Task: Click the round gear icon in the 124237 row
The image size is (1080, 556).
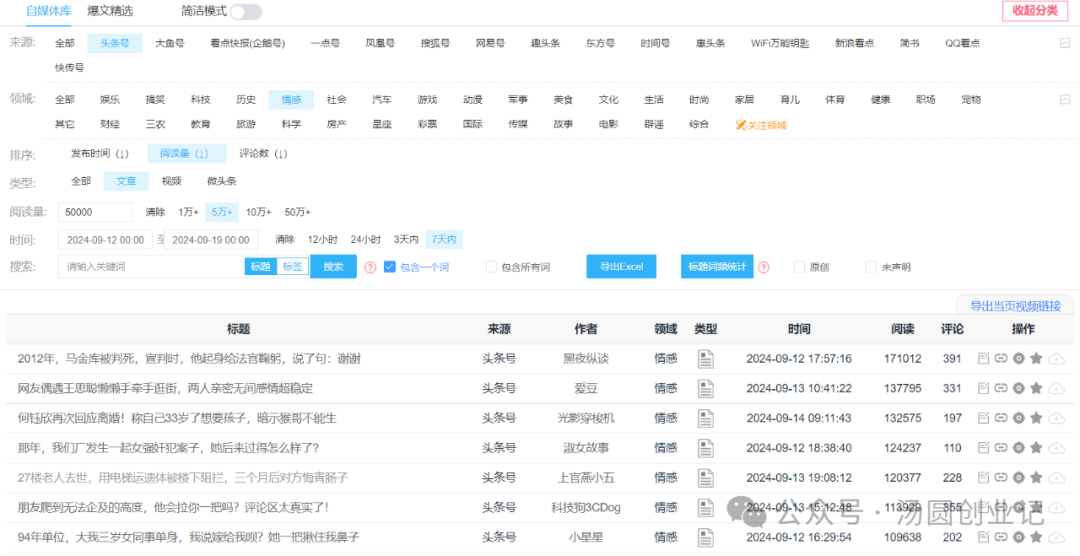Action: pyautogui.click(x=1019, y=448)
